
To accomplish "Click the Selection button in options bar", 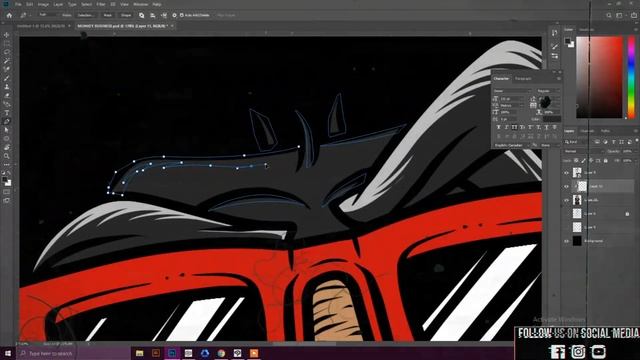I will (85, 15).
